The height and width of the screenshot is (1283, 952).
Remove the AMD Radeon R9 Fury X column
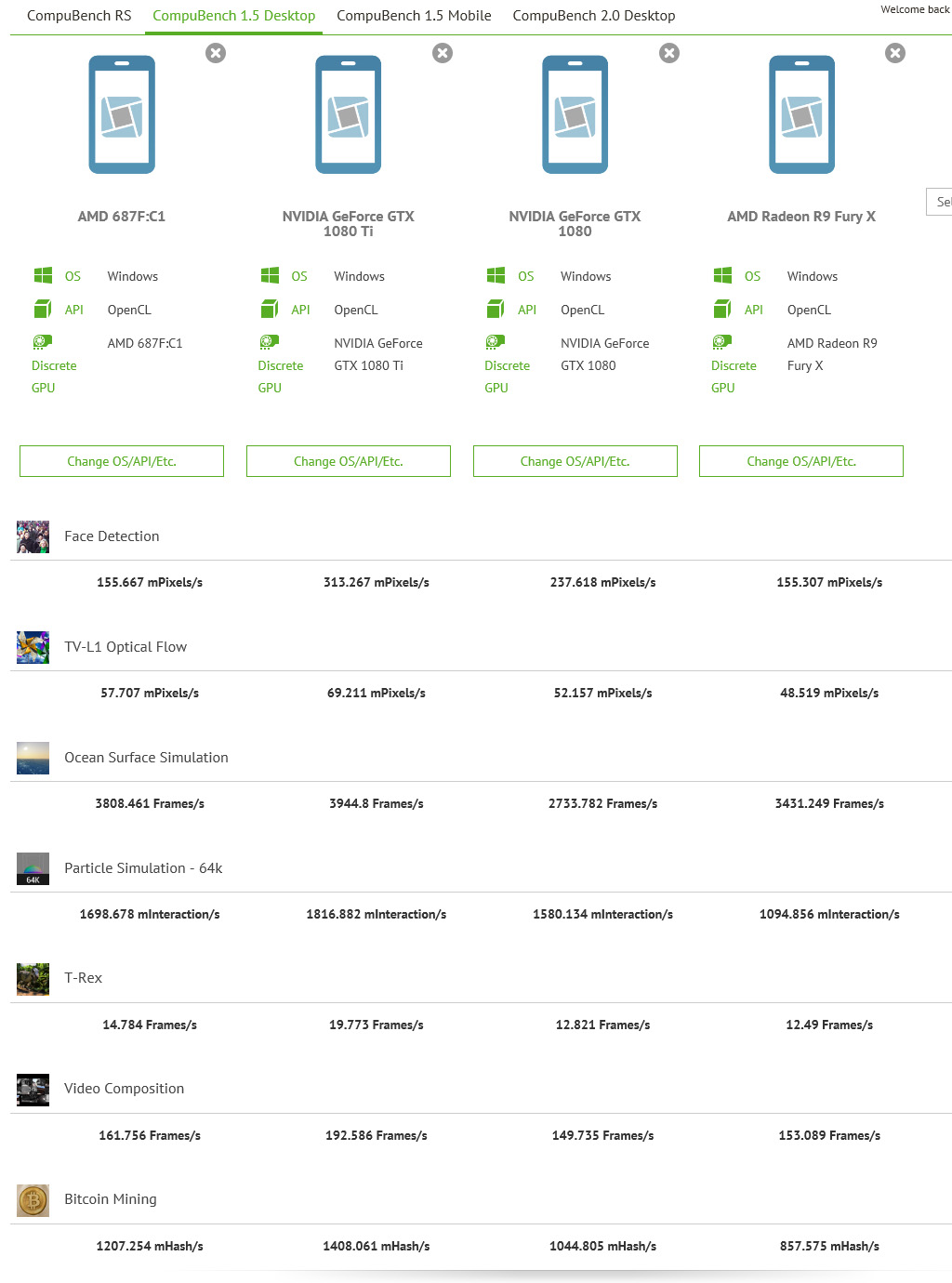click(x=895, y=53)
